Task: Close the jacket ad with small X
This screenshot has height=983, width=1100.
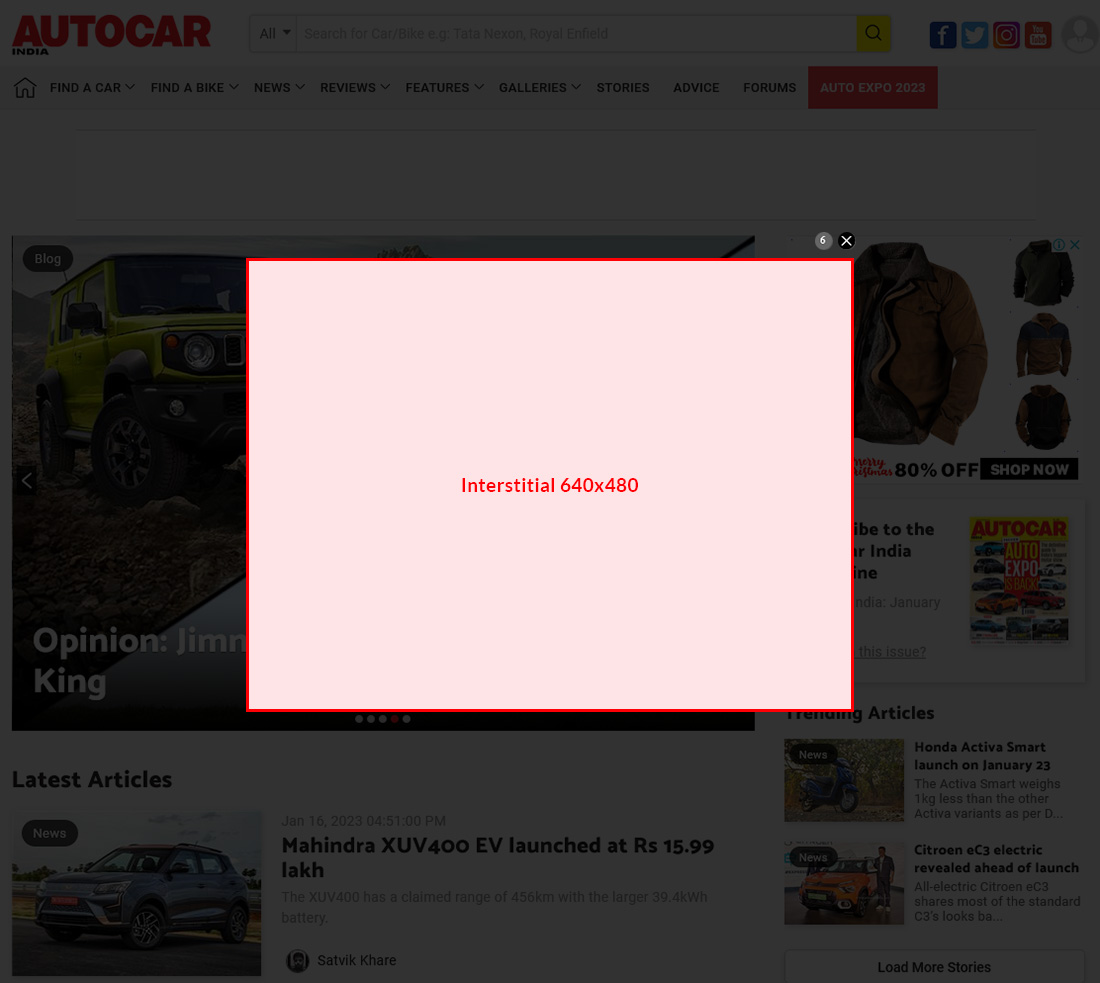Action: click(1074, 245)
